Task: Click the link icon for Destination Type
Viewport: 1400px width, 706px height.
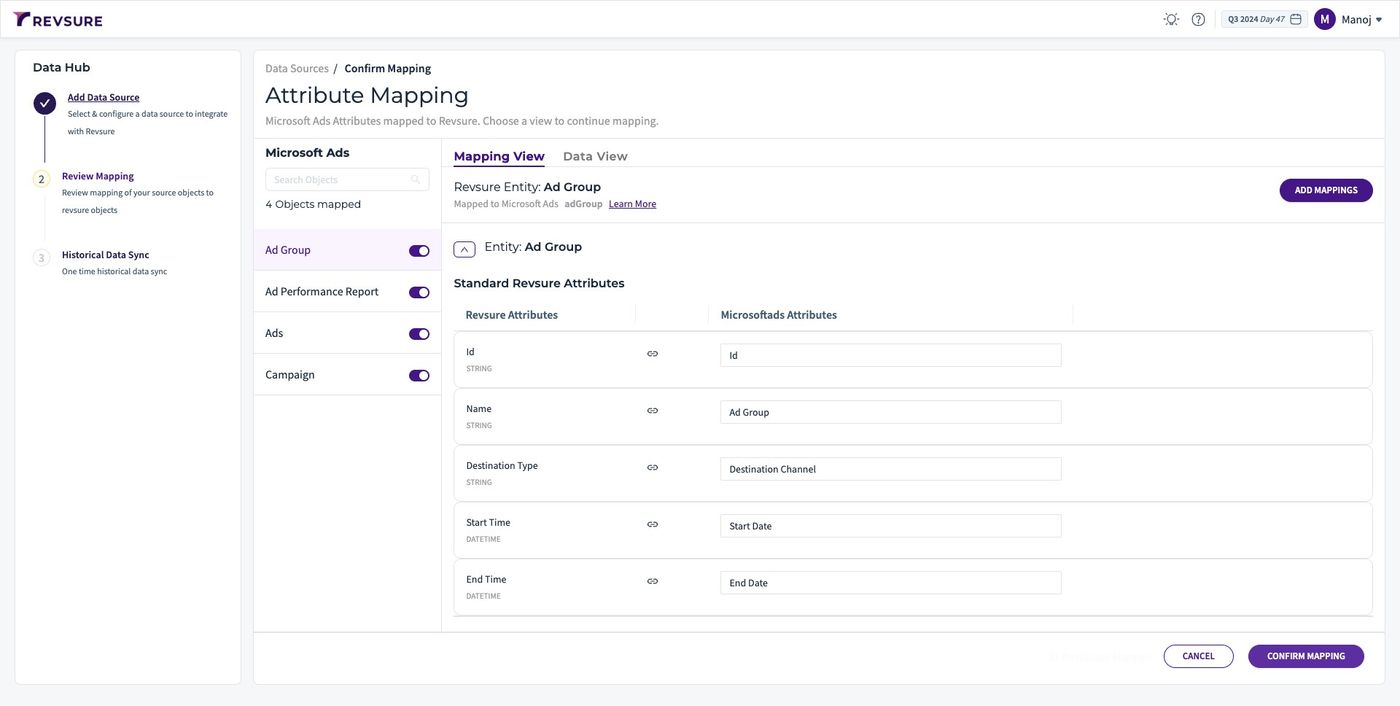Action: tap(652, 468)
